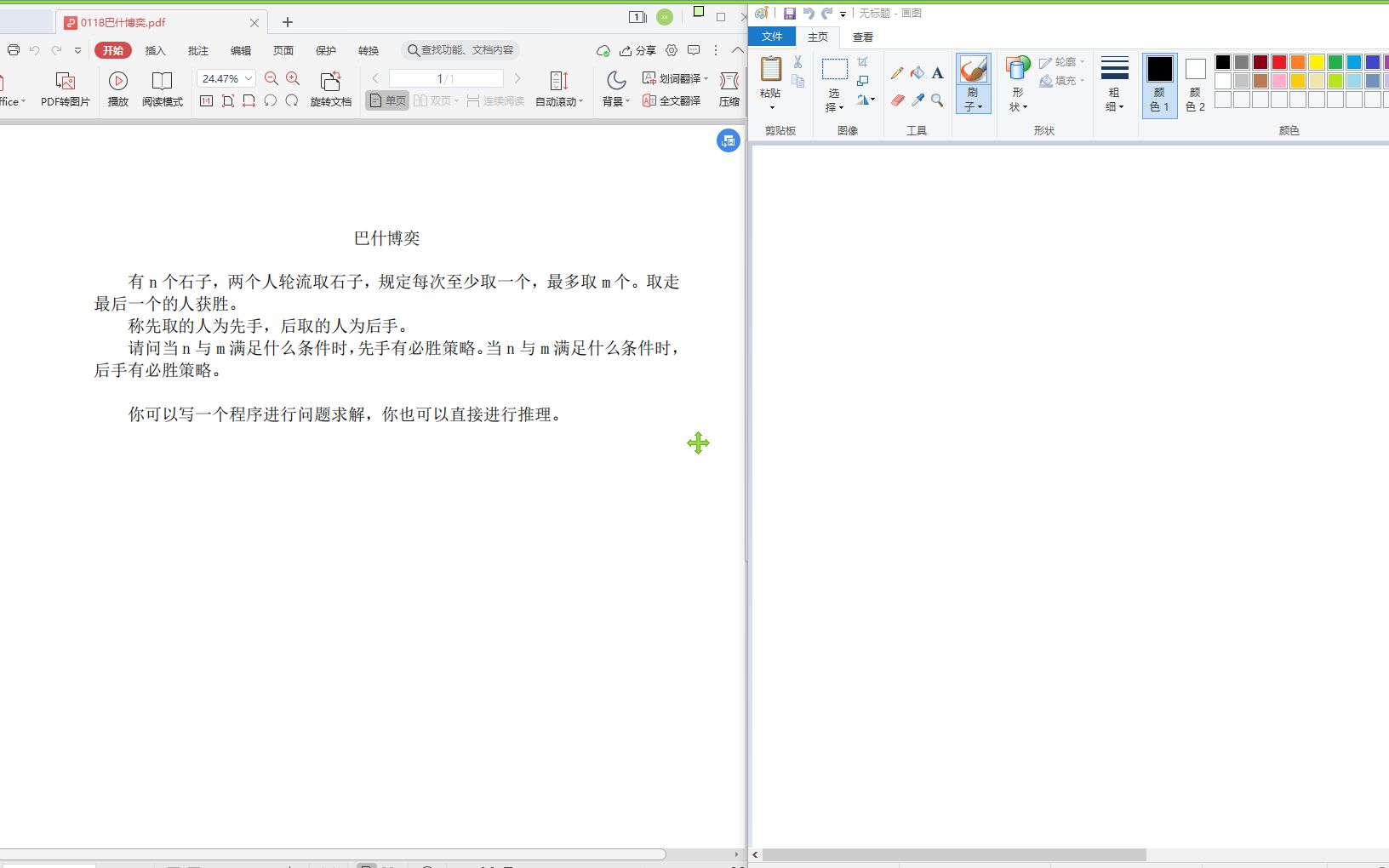Click the Crop icon in Paint
The image size is (1389, 868).
point(863,62)
